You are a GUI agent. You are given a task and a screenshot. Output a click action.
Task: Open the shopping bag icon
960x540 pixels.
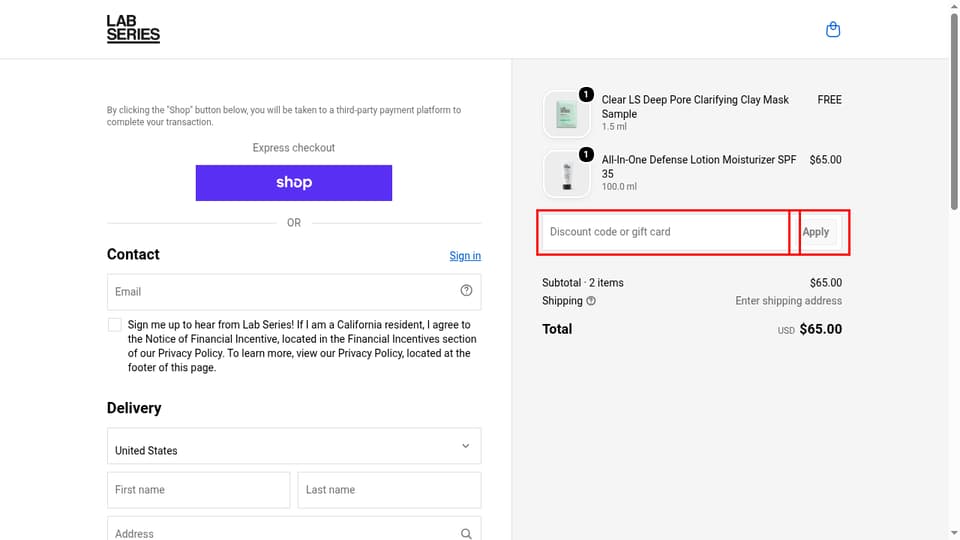[x=833, y=29]
